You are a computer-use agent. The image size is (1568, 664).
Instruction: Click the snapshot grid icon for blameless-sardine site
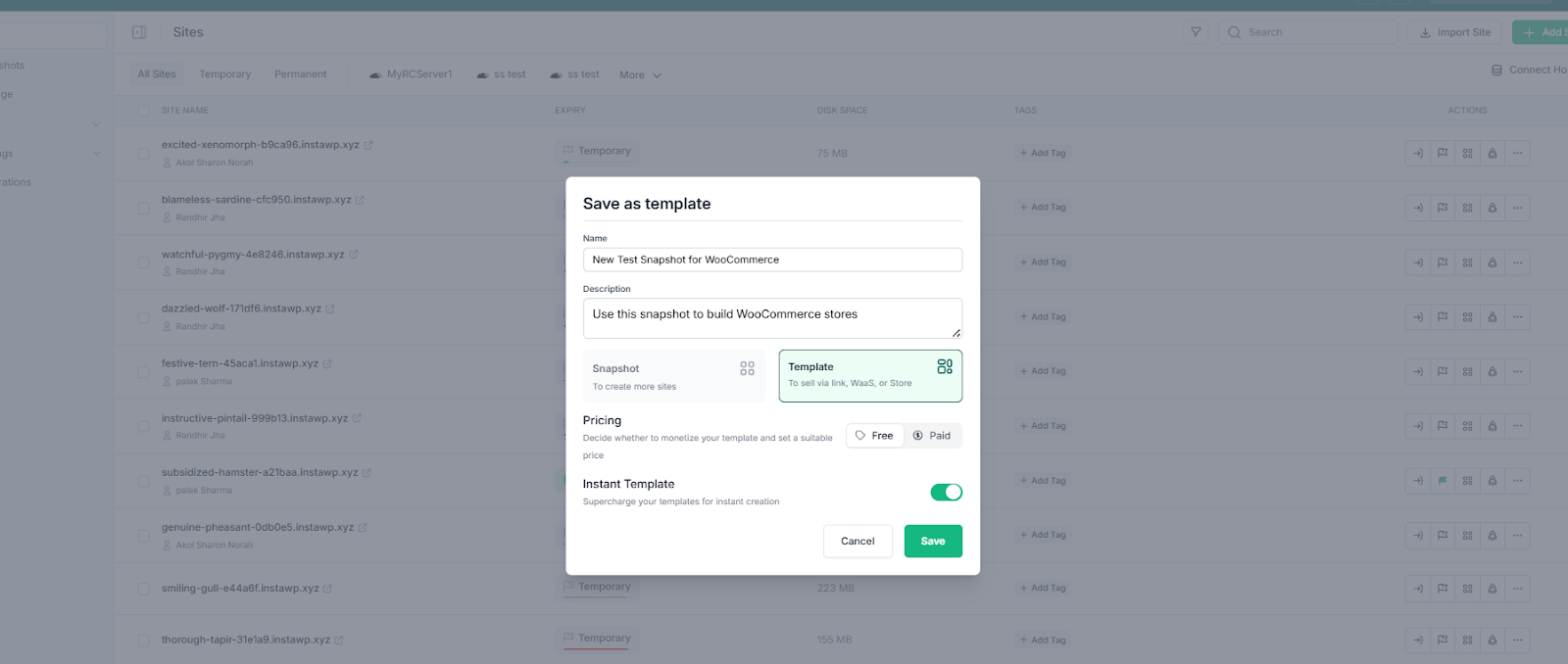1467,208
